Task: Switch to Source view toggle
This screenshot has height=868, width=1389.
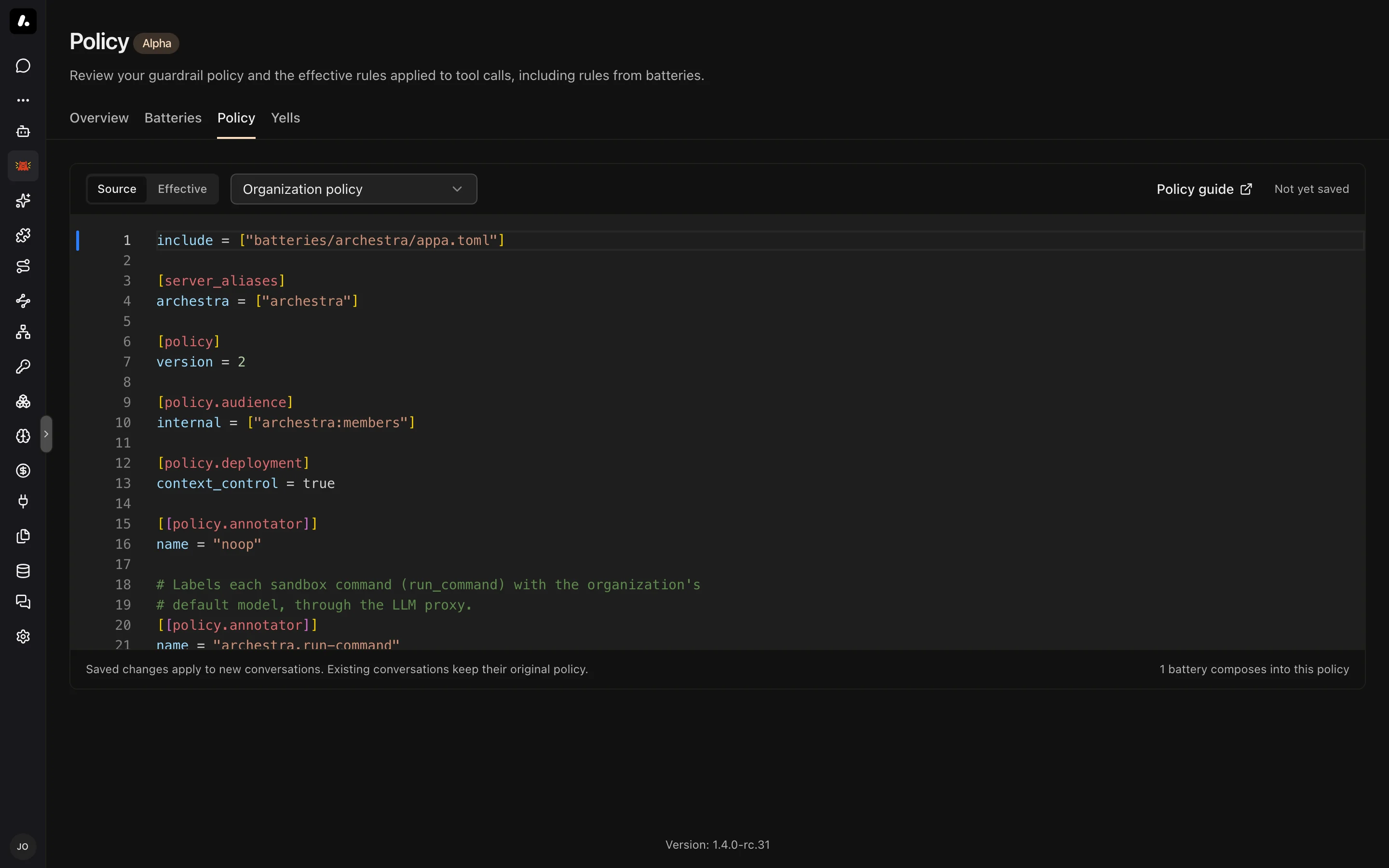Action: click(x=117, y=189)
